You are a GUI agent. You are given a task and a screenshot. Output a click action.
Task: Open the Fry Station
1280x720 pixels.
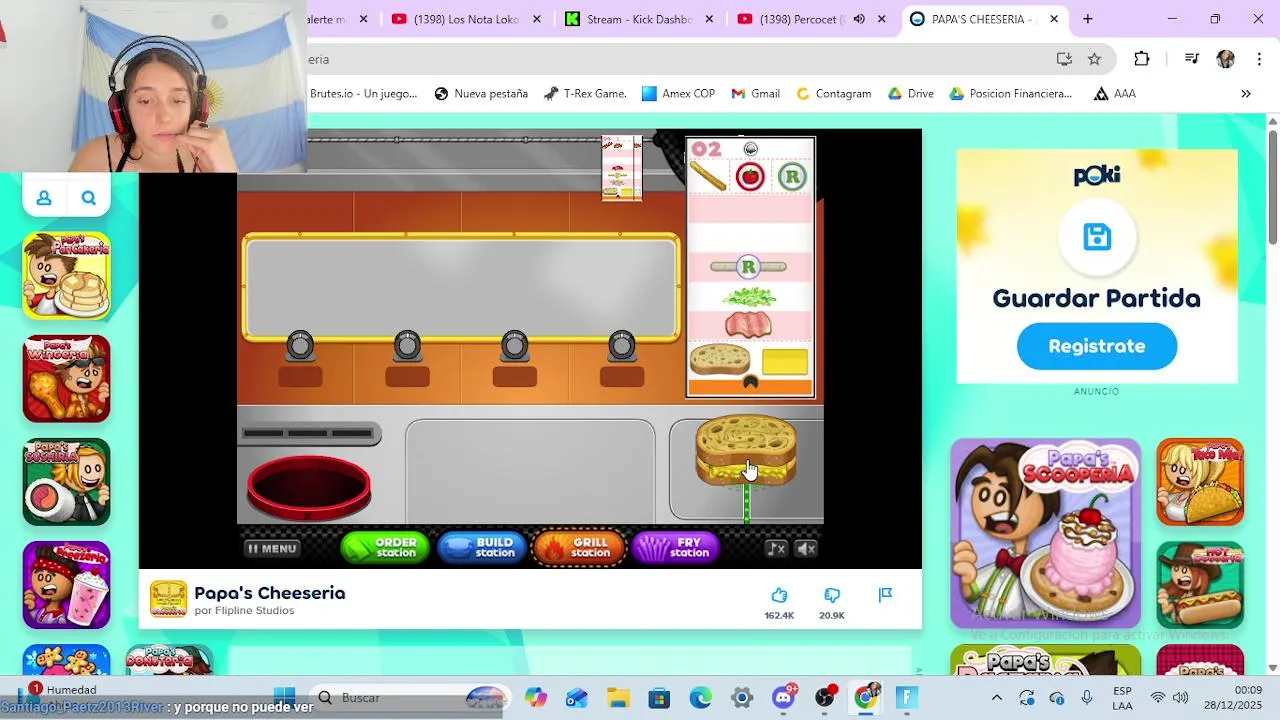click(x=677, y=547)
